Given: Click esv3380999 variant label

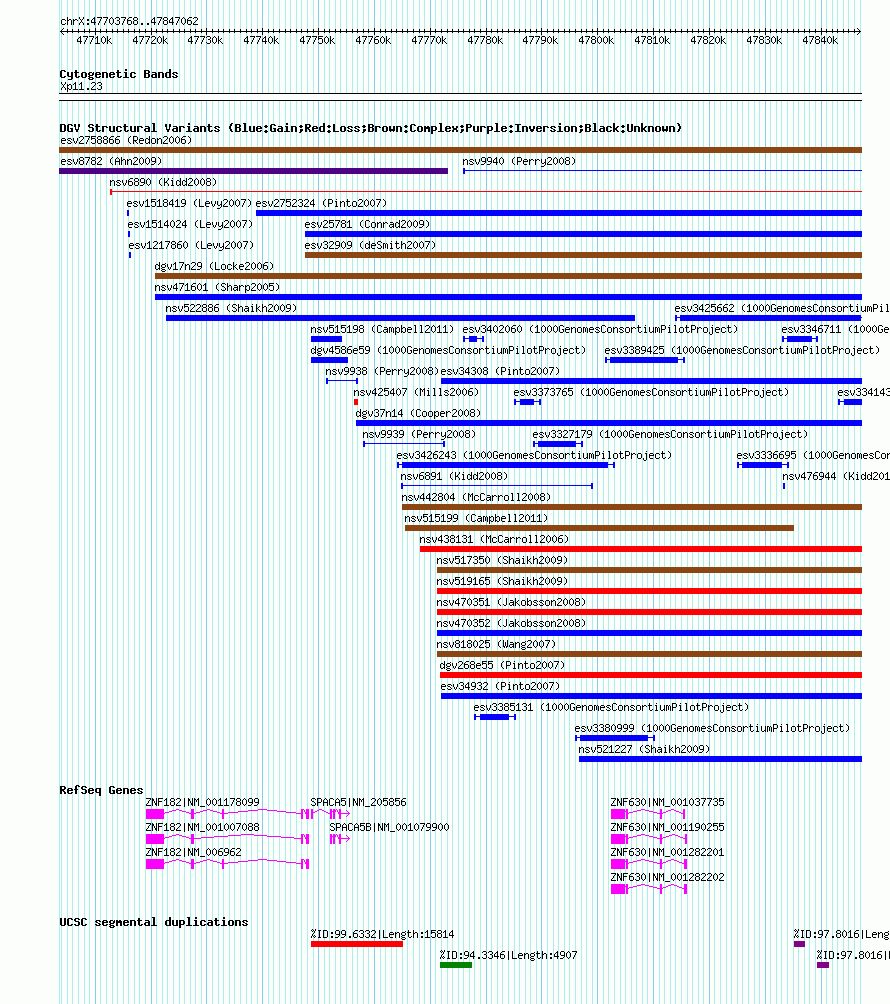Looking at the screenshot, I should (713, 729).
